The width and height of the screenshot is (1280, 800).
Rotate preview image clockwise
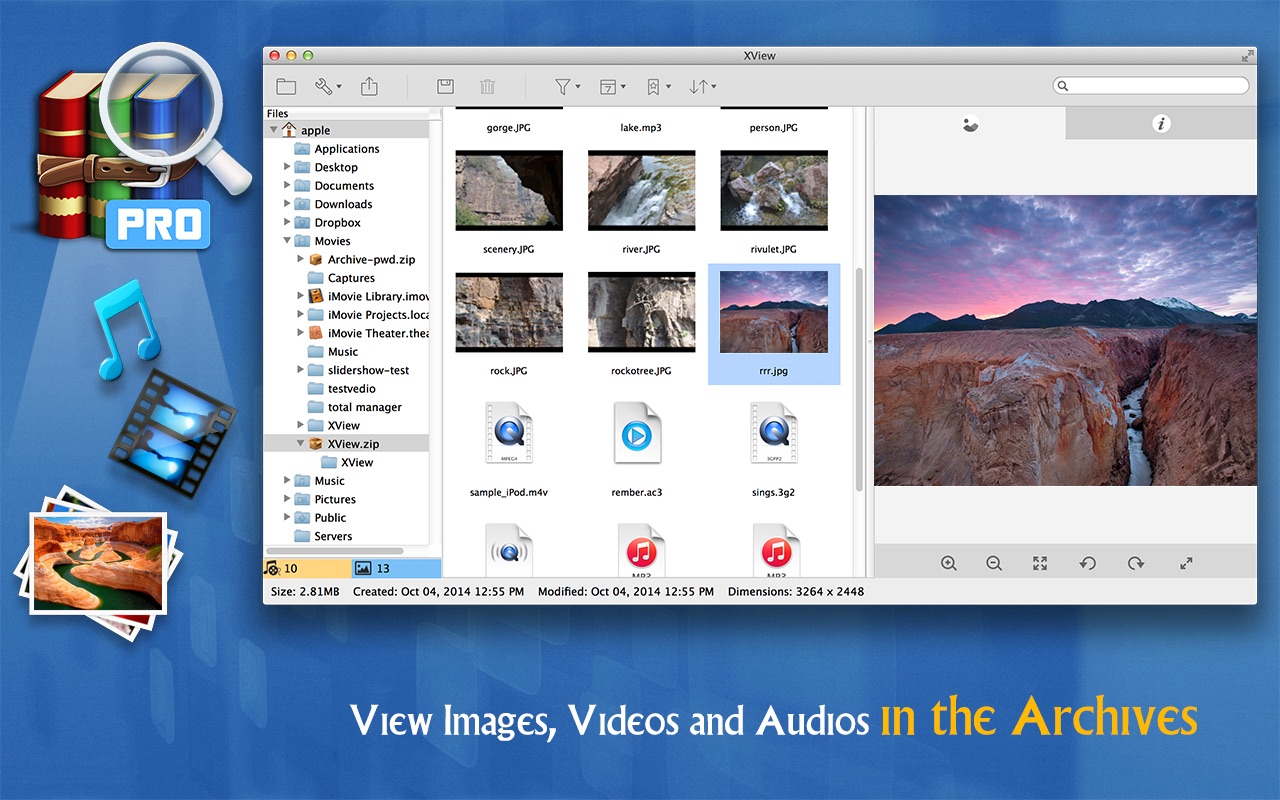pos(1136,563)
